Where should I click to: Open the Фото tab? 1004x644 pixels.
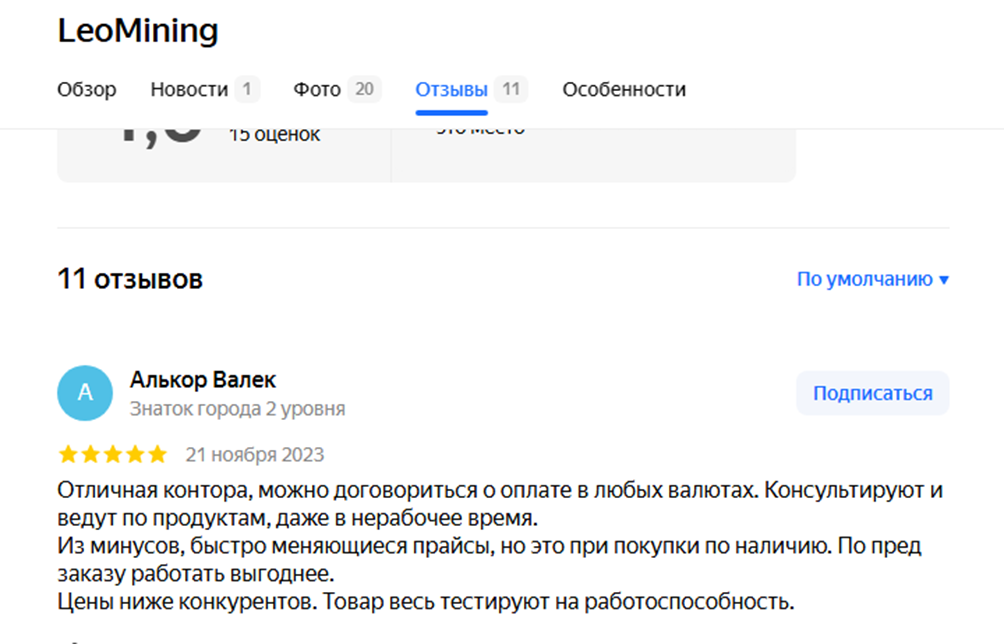point(337,89)
